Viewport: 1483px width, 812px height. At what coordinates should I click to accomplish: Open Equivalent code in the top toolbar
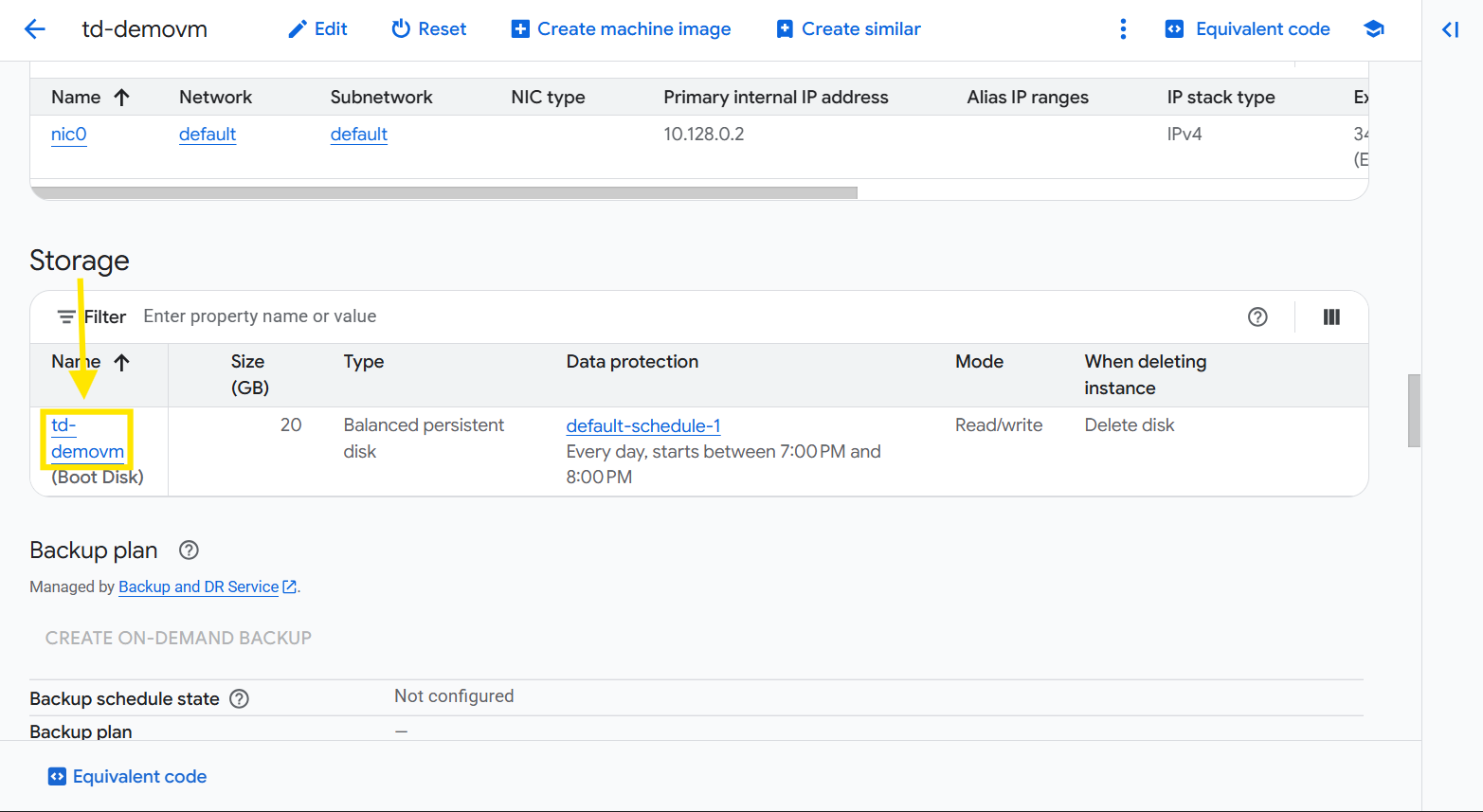[1248, 29]
